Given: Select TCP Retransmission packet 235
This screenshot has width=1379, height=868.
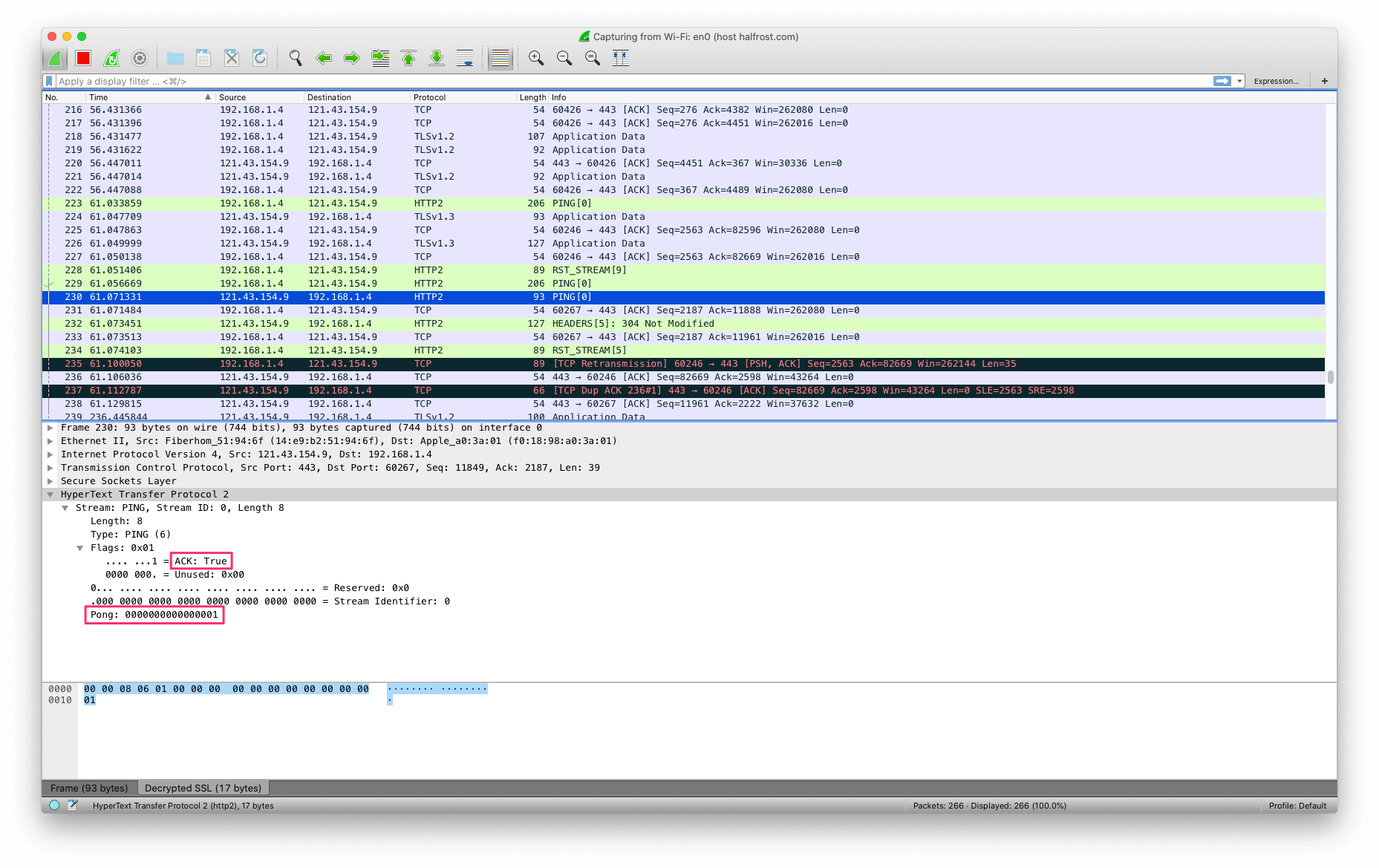Looking at the screenshot, I should pyautogui.click(x=683, y=364).
